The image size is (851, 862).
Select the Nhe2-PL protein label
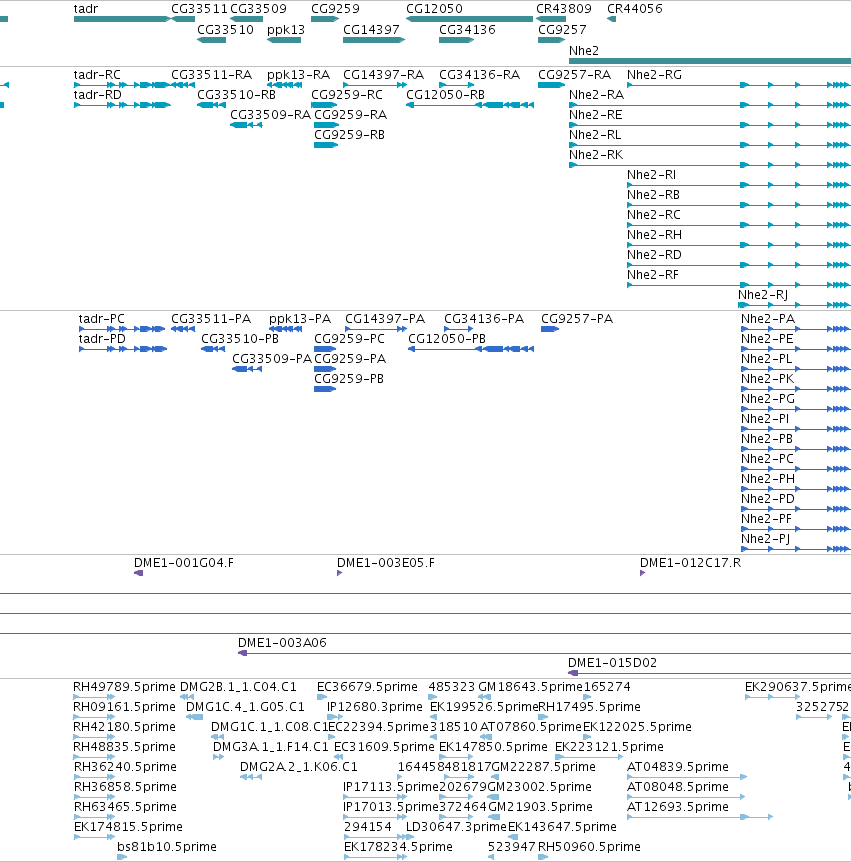(x=767, y=358)
